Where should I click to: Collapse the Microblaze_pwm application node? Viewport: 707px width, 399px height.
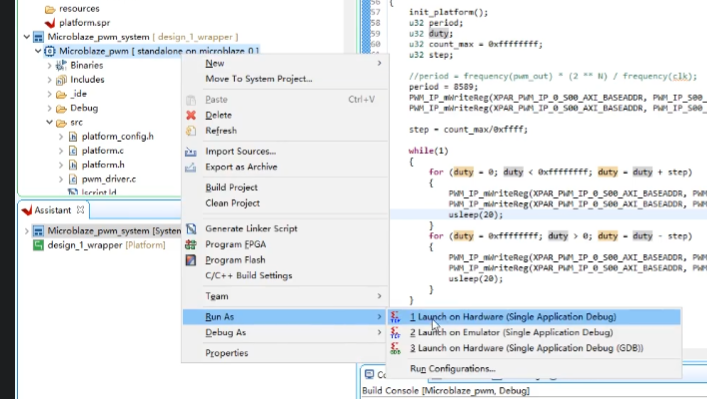pyautogui.click(x=38, y=51)
